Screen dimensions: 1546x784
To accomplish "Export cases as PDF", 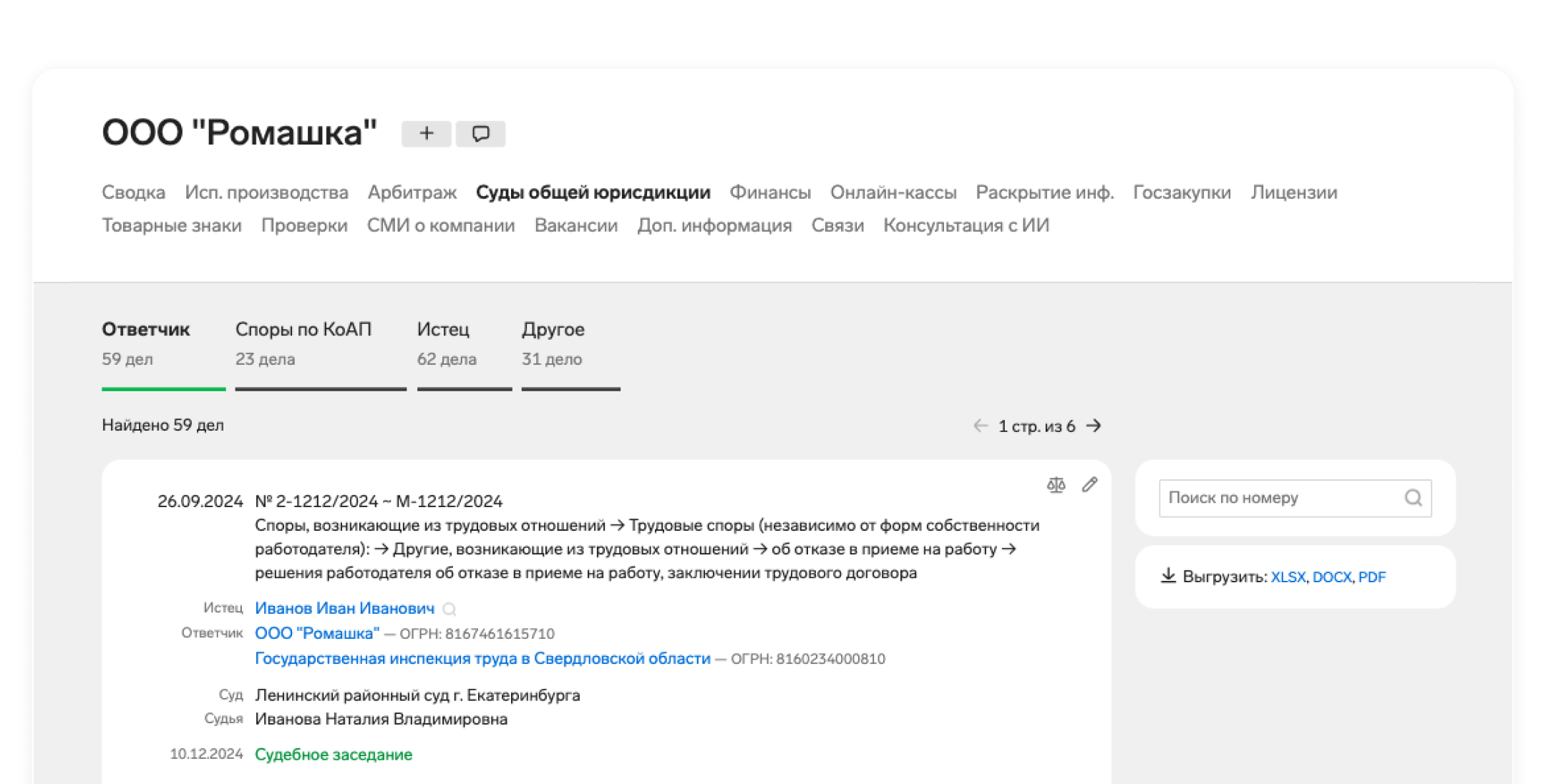I will click(x=1372, y=577).
